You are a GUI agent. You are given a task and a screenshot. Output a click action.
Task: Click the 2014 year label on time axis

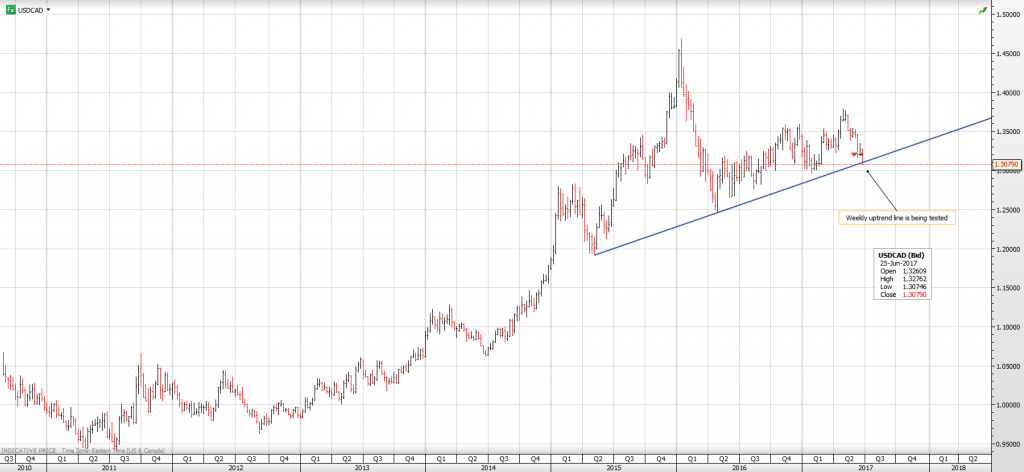coord(487,467)
